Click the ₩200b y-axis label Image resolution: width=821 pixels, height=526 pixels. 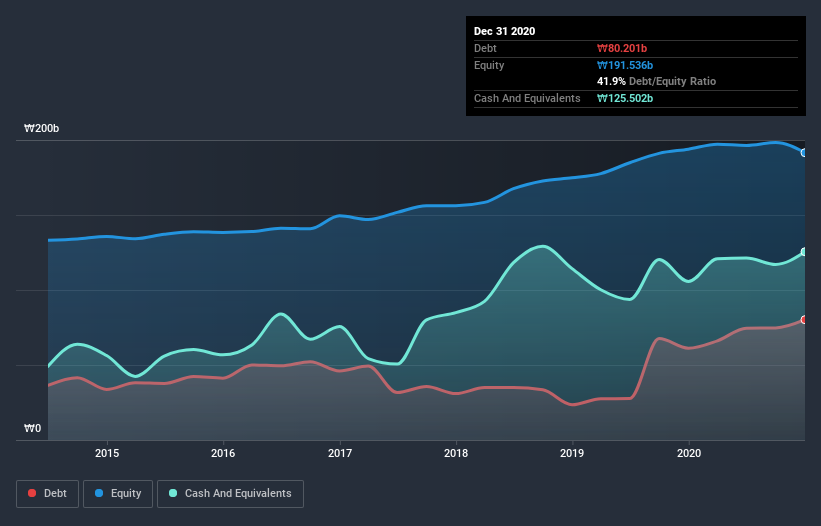coord(41,128)
